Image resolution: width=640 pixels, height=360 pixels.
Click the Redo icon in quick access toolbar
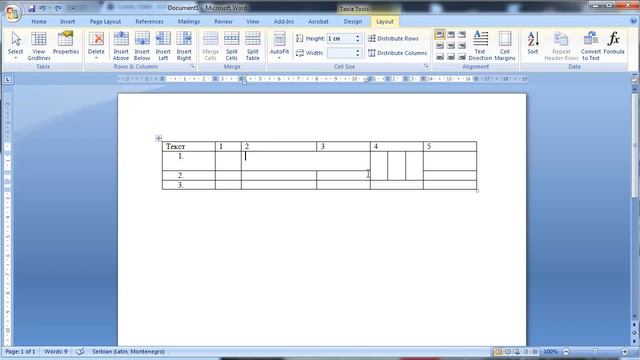pos(58,8)
